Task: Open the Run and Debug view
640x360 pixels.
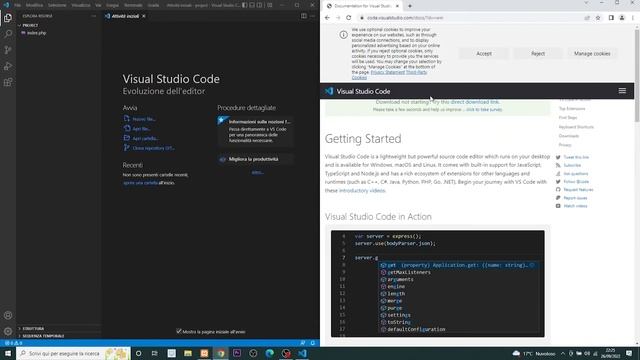Action: [x=8, y=66]
